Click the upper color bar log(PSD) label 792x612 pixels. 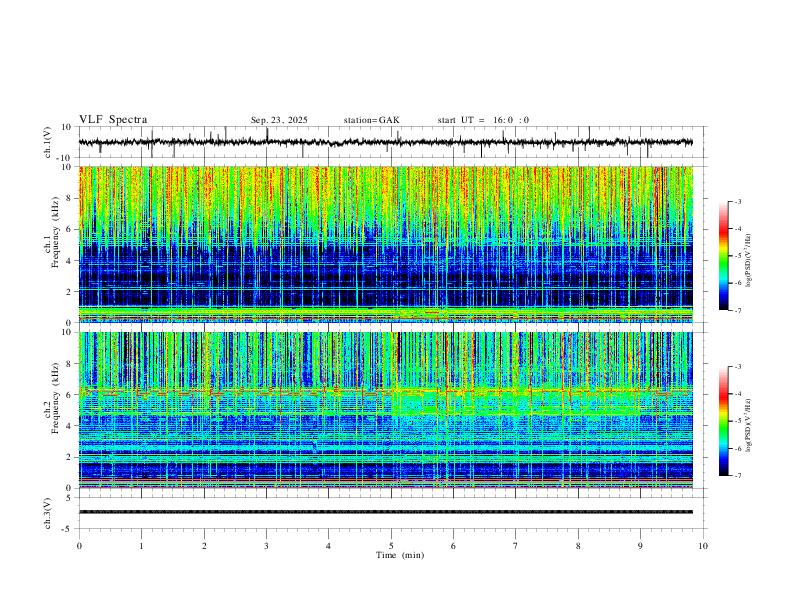[749, 261]
